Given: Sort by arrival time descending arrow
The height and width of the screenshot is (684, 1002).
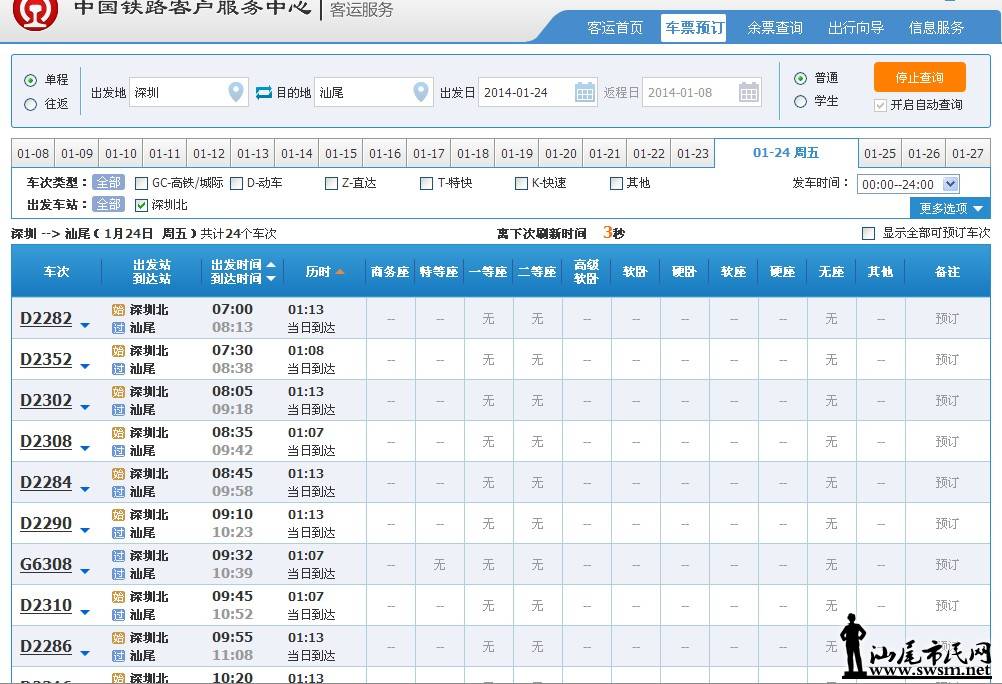Looking at the screenshot, I should coord(271,279).
